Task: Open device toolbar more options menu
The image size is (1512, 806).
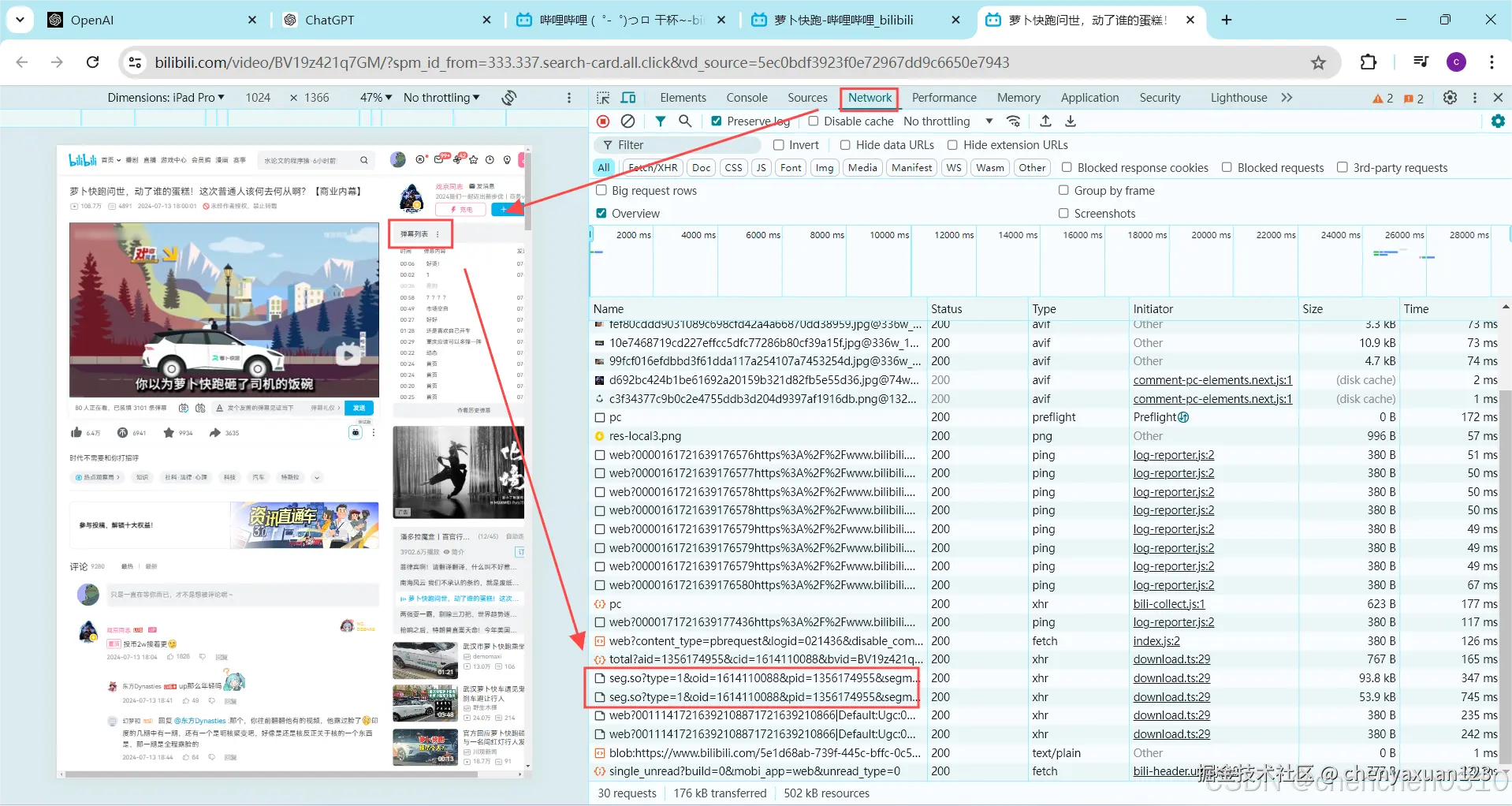Action: 569,98
